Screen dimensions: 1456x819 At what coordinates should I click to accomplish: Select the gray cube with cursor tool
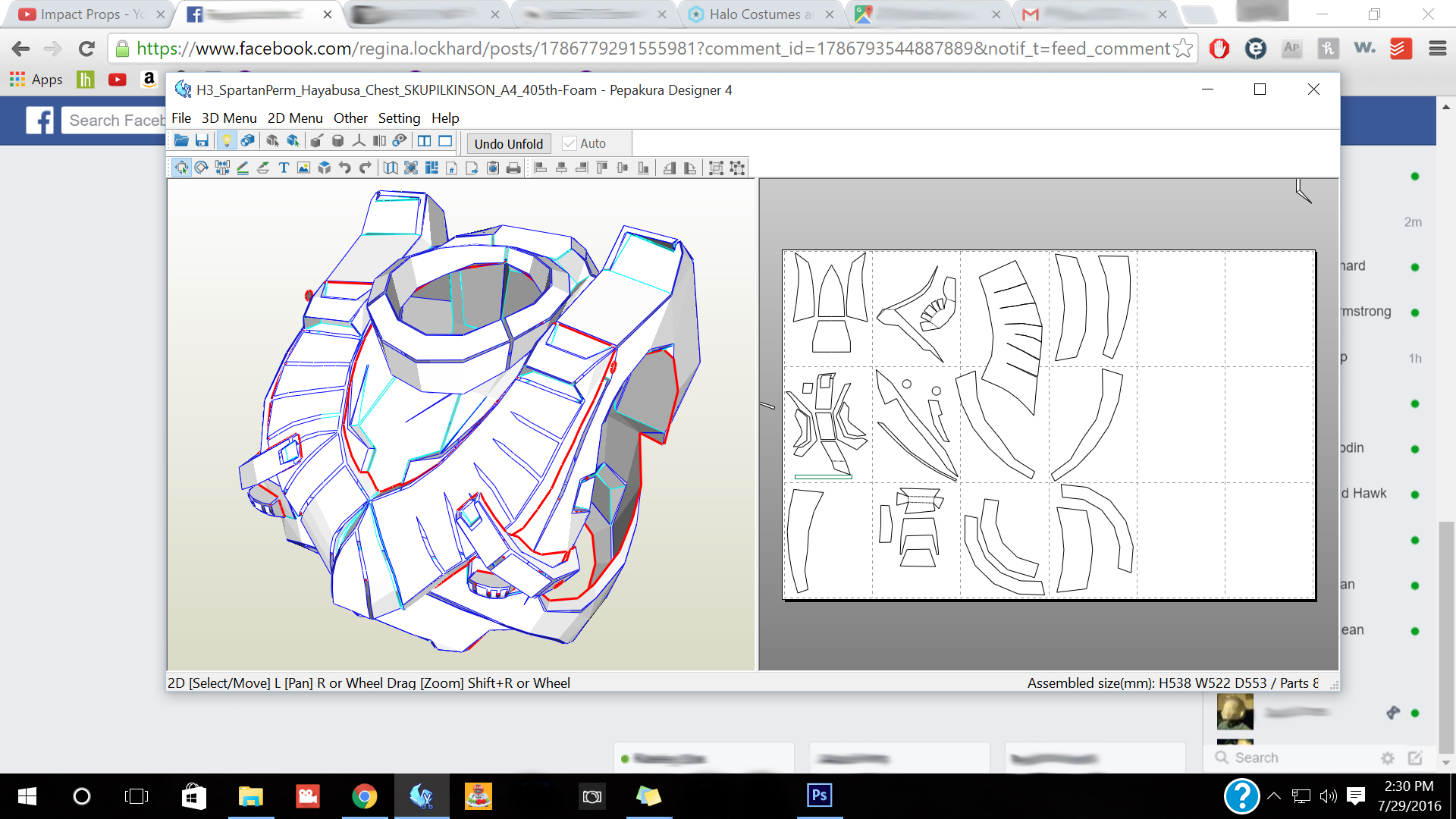click(272, 141)
